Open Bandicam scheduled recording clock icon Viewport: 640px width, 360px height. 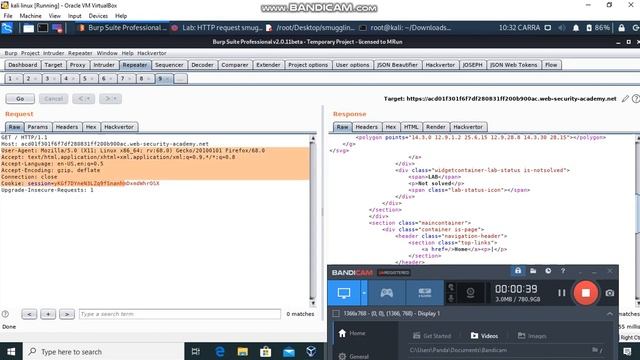(x=548, y=271)
